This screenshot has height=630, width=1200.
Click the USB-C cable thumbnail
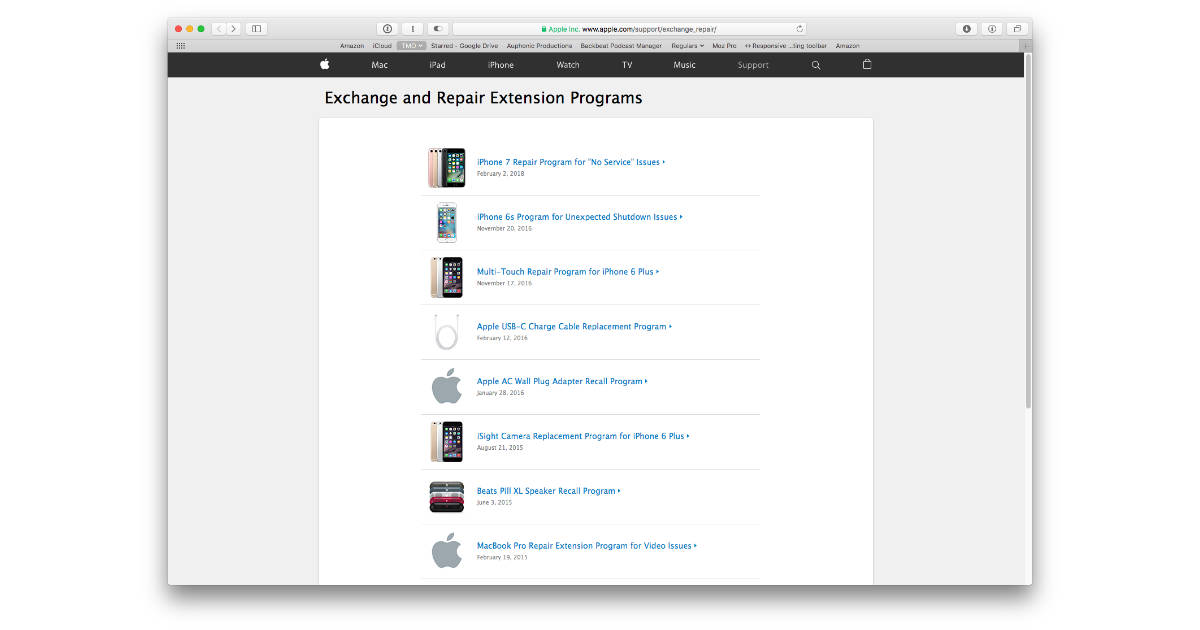[447, 332]
